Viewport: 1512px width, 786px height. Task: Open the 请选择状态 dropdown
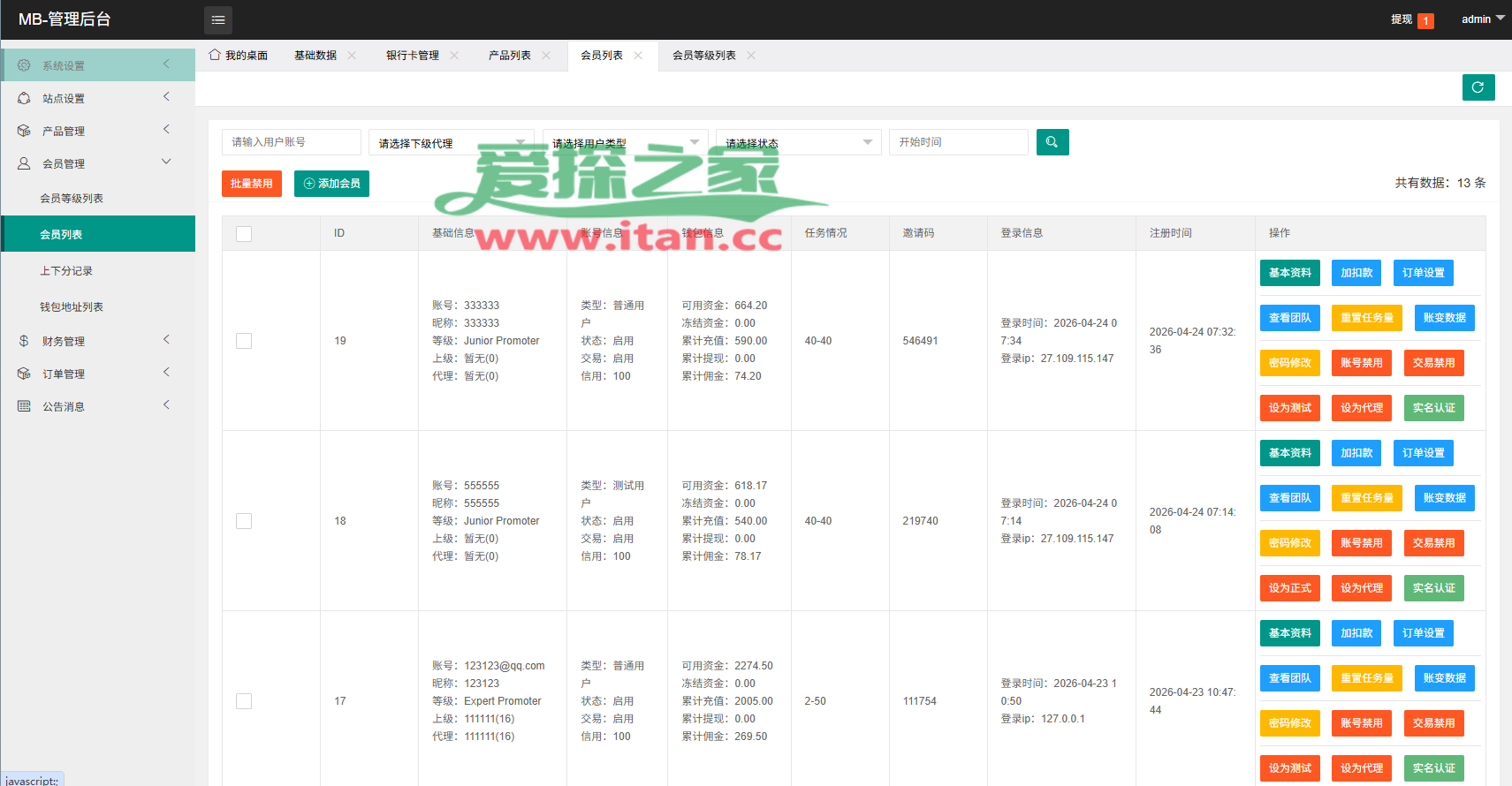click(799, 142)
